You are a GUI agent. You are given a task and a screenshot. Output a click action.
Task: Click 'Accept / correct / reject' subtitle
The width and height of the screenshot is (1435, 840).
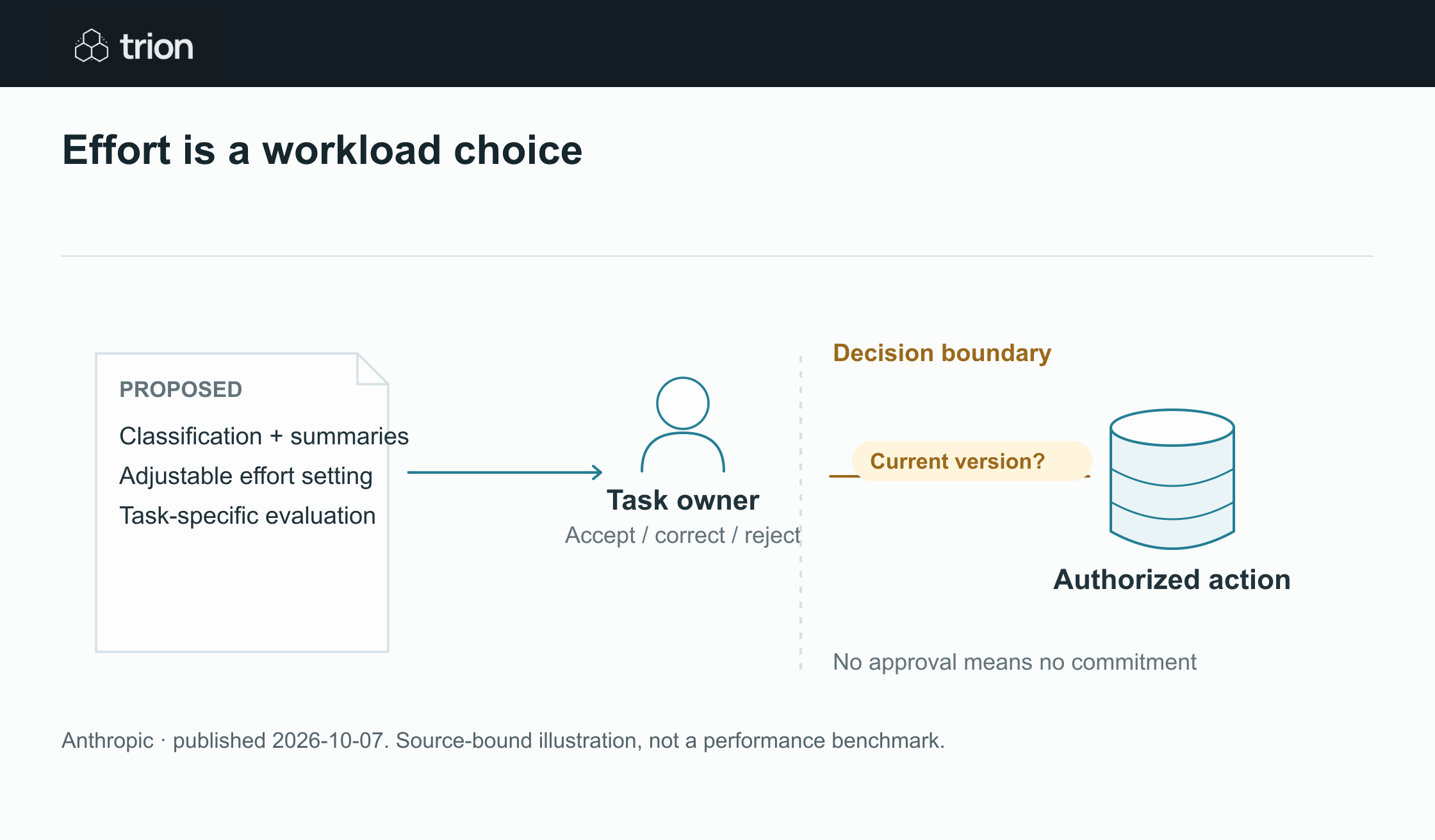[x=683, y=535]
